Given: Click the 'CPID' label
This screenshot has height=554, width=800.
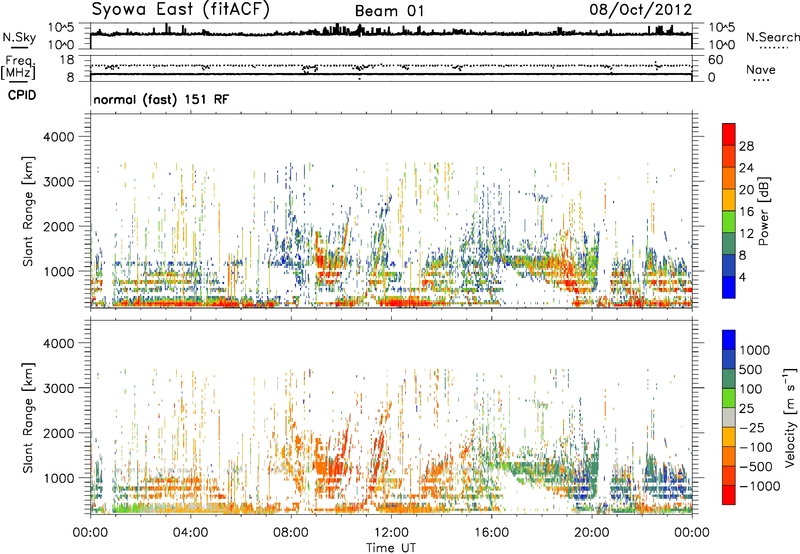Looking at the screenshot, I should tap(22, 95).
